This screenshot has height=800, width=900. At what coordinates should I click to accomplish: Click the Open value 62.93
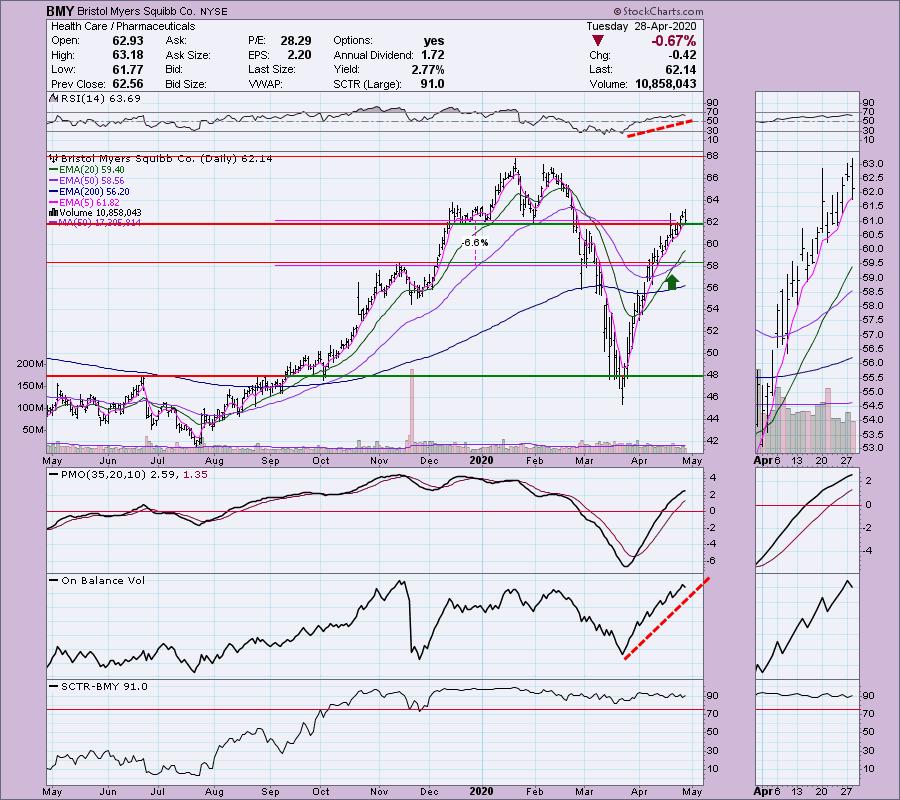[127, 41]
